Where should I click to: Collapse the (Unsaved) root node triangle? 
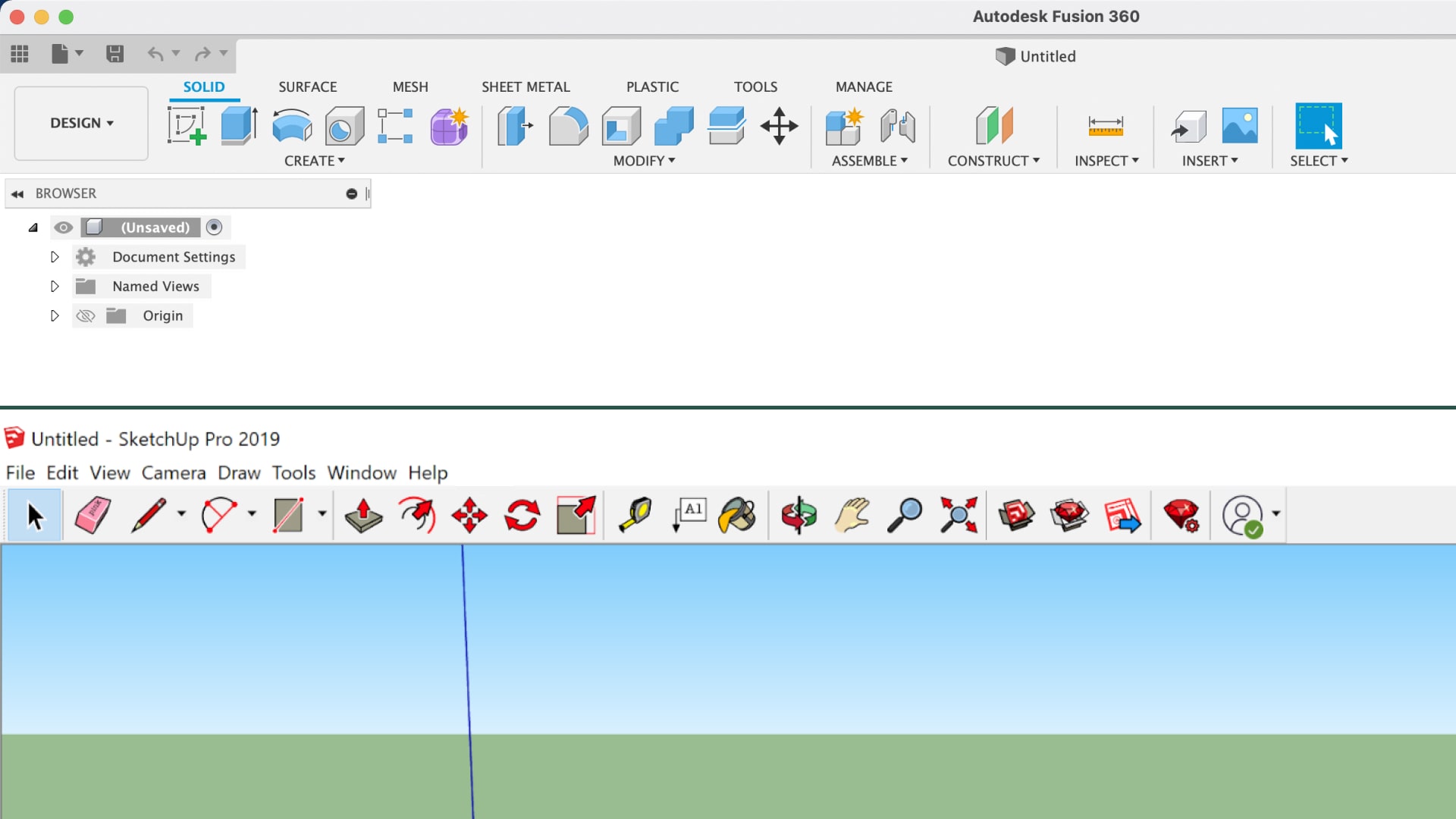pos(33,227)
